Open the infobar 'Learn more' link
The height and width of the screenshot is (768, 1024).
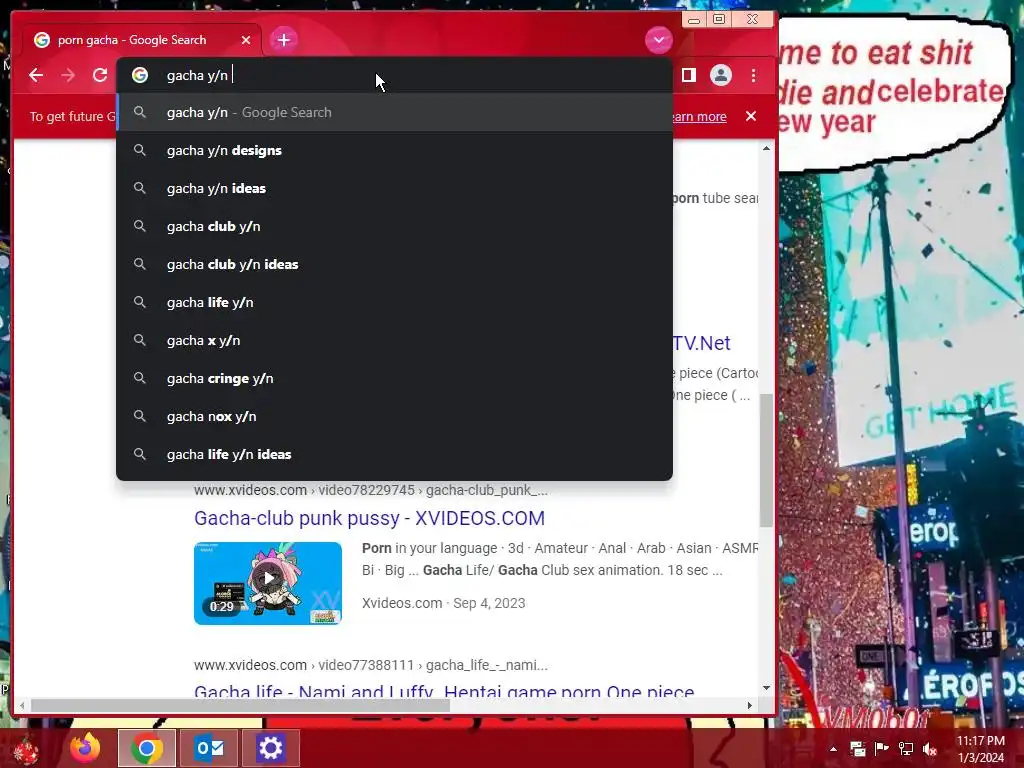pos(699,116)
